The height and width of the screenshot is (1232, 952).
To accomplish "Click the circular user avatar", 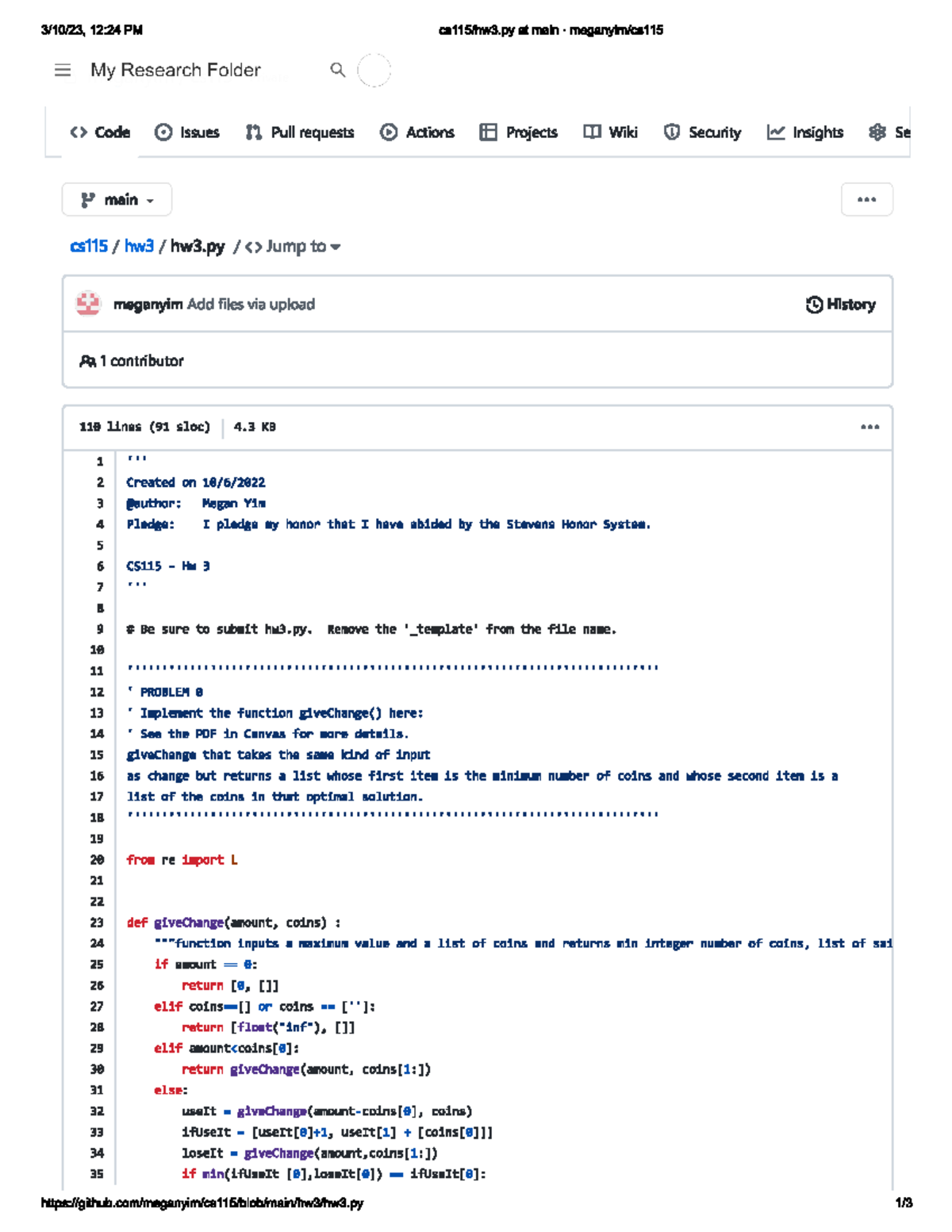I will click(x=374, y=70).
